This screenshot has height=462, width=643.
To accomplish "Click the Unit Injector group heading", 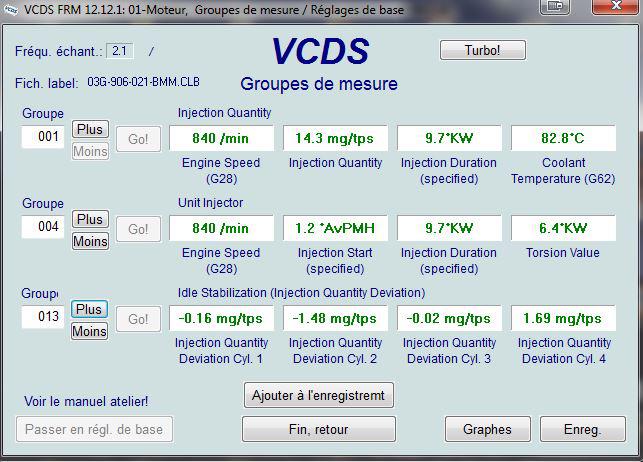I will [x=210, y=203].
